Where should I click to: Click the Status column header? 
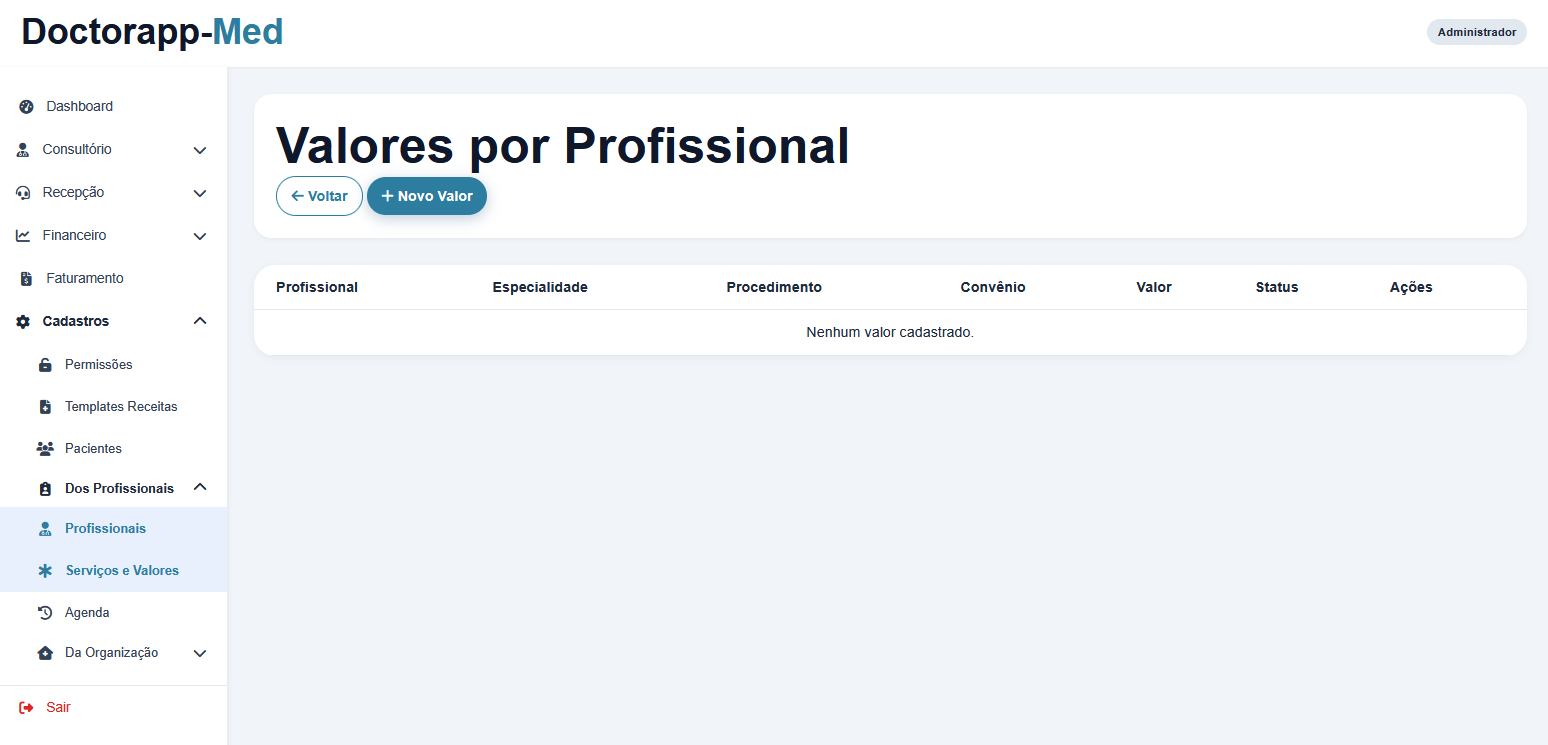pos(1277,287)
